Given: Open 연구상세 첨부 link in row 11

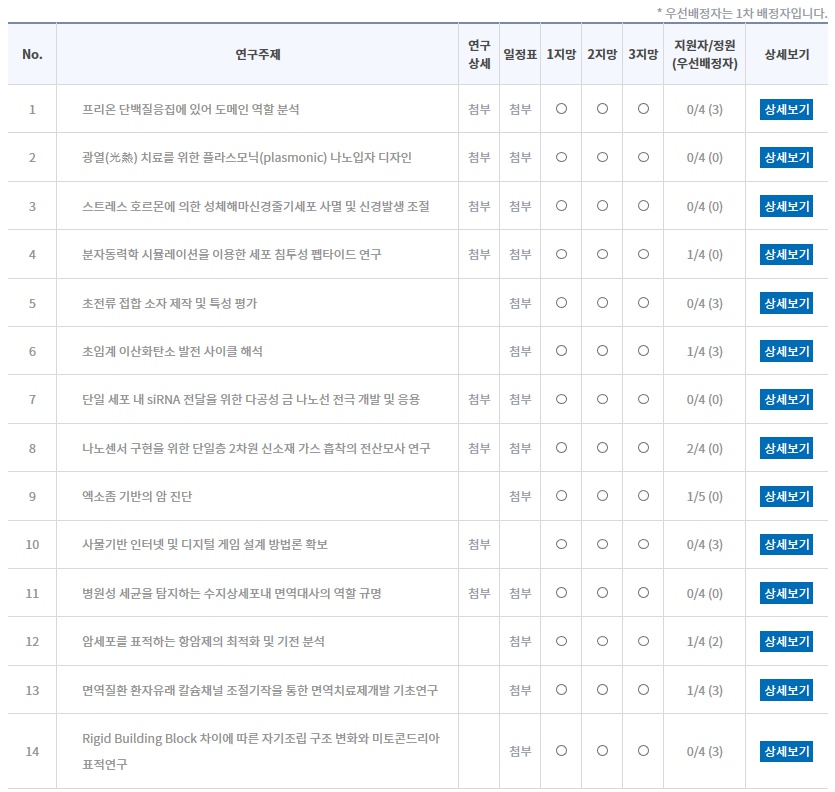Looking at the screenshot, I should pyautogui.click(x=479, y=593).
